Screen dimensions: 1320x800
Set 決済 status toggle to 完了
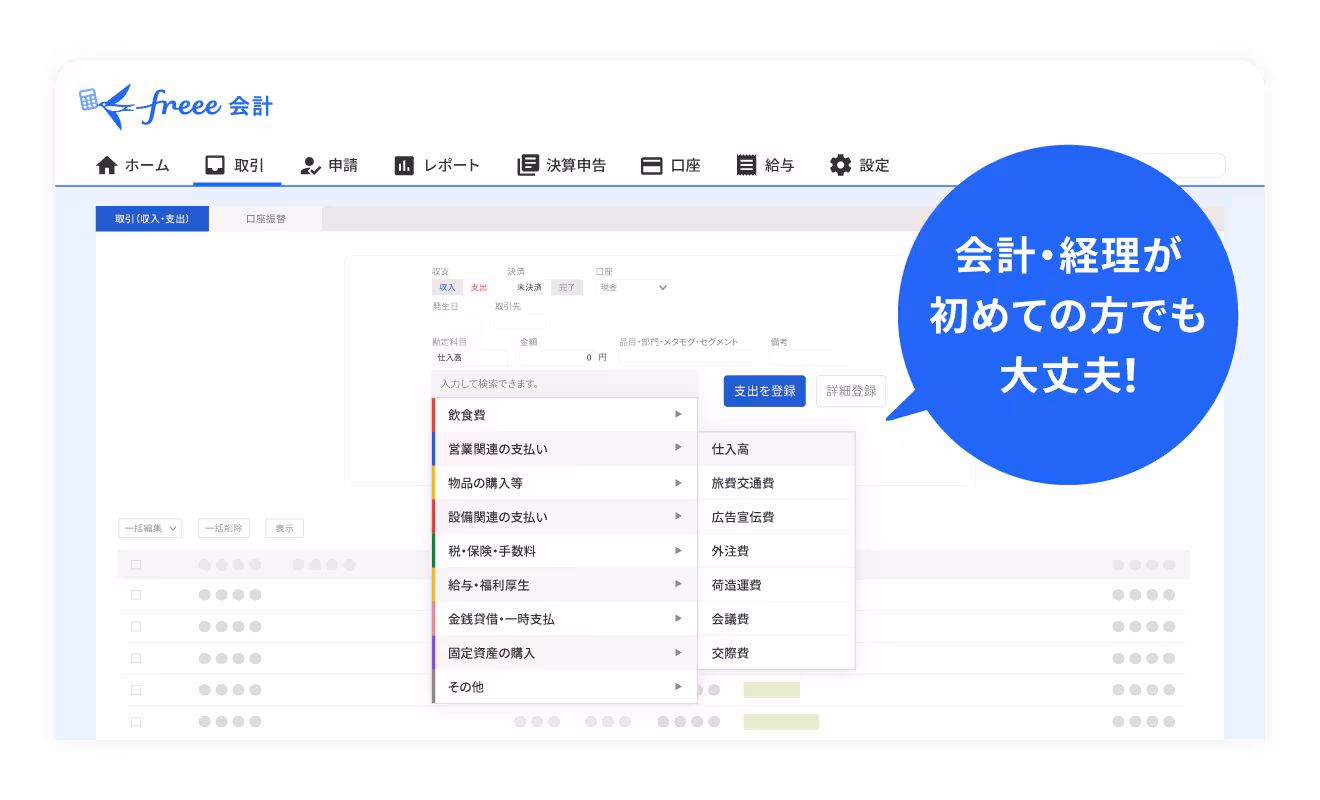click(x=567, y=287)
